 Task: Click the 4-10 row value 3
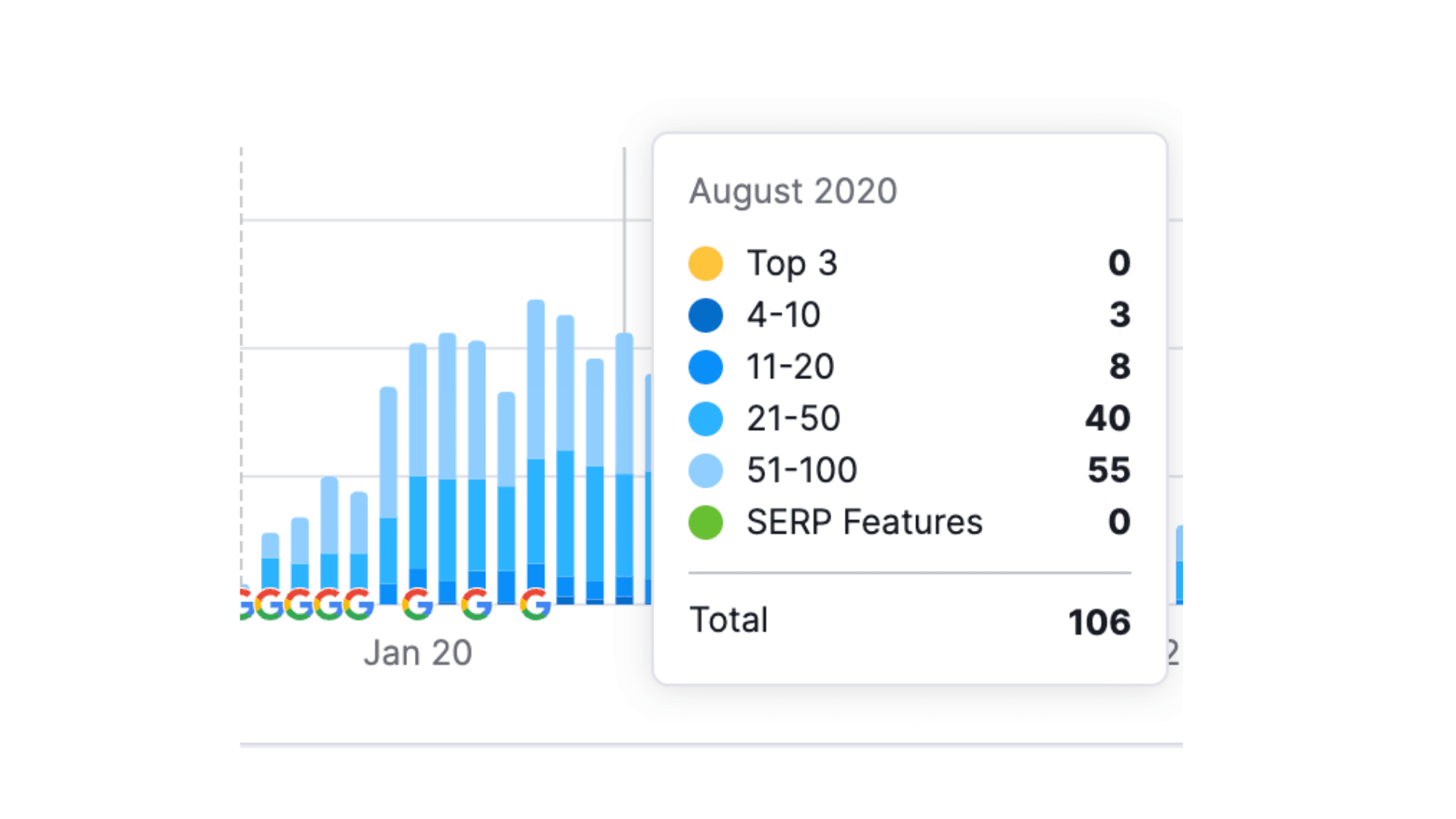click(1120, 315)
